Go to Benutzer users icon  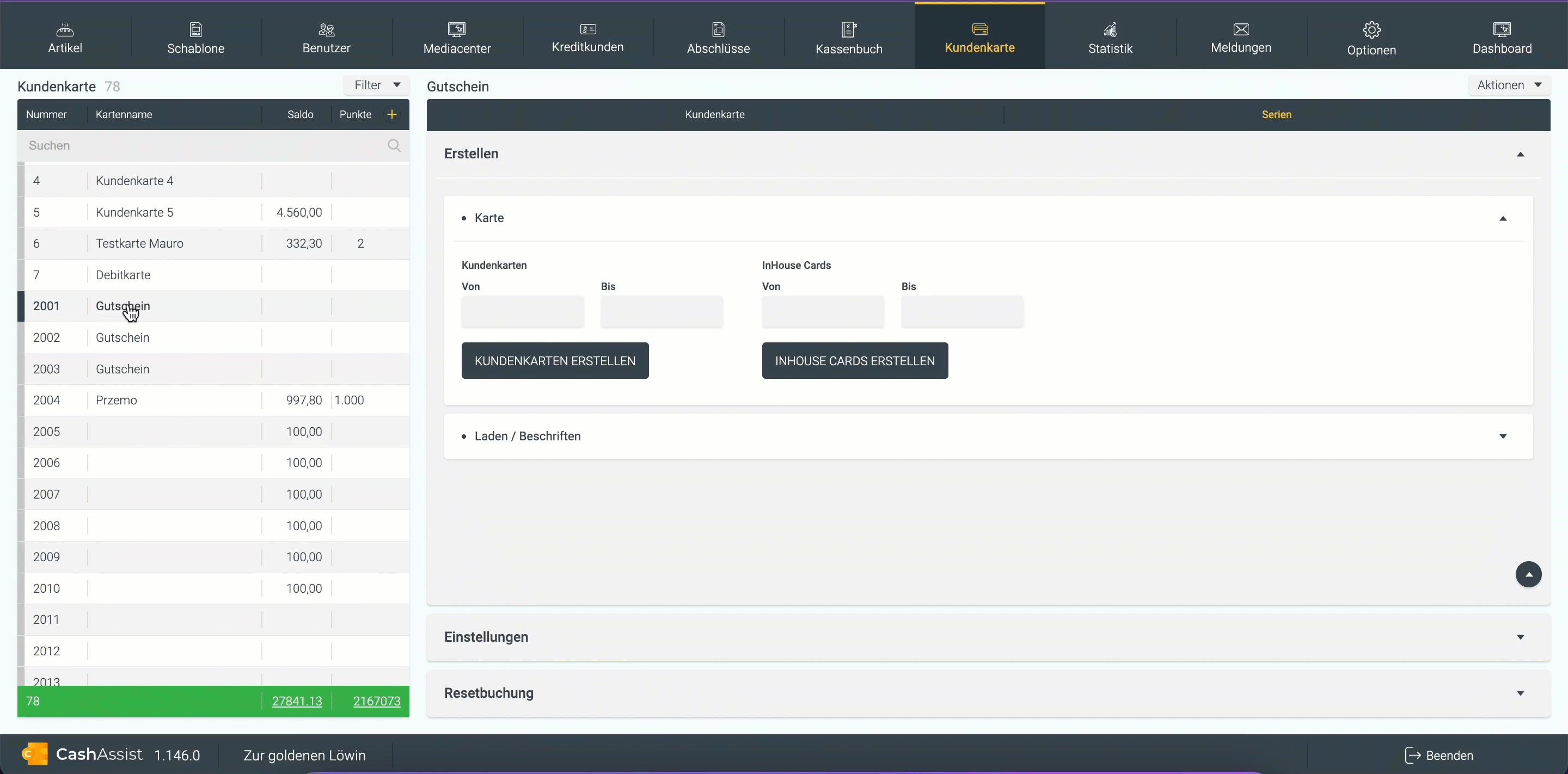point(326,29)
